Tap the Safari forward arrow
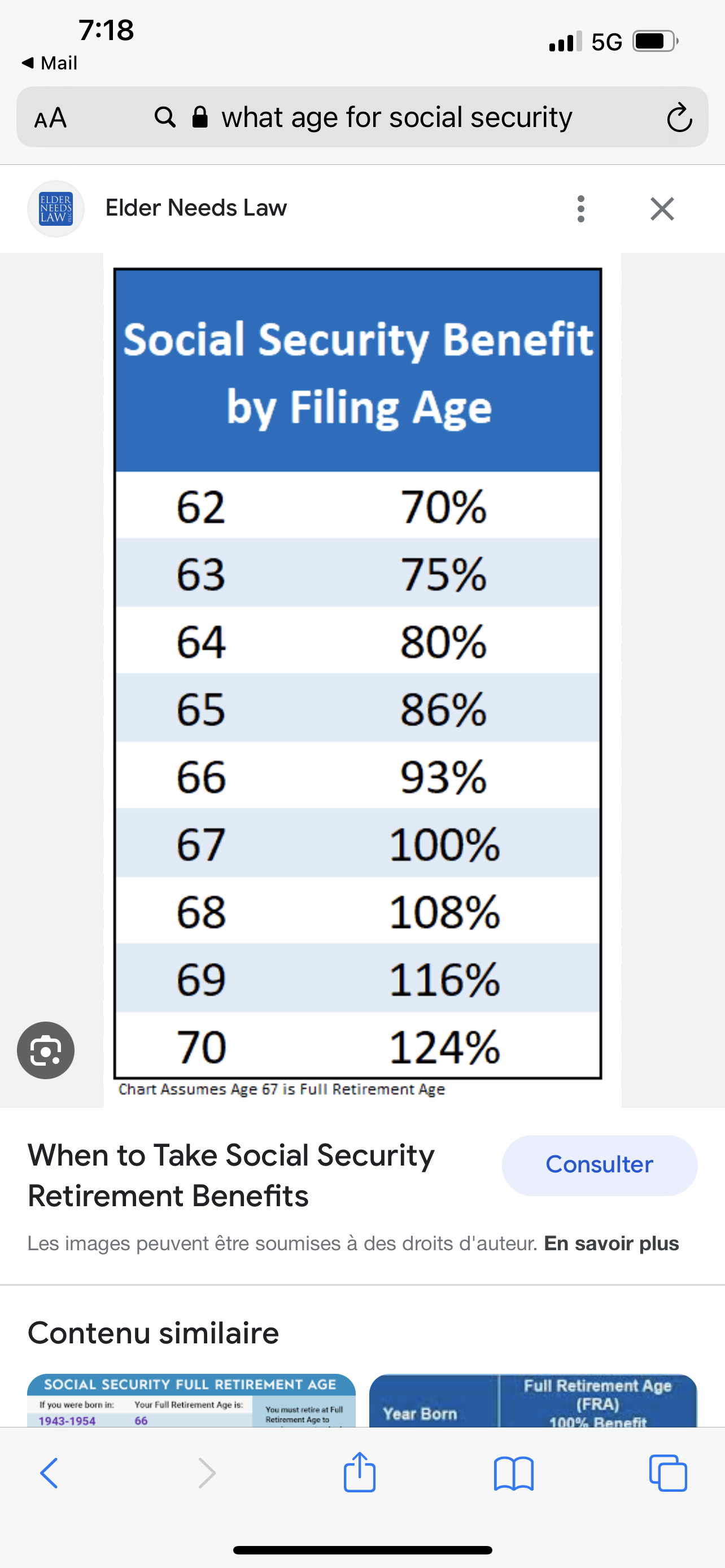The image size is (725, 1568). pyautogui.click(x=207, y=1473)
